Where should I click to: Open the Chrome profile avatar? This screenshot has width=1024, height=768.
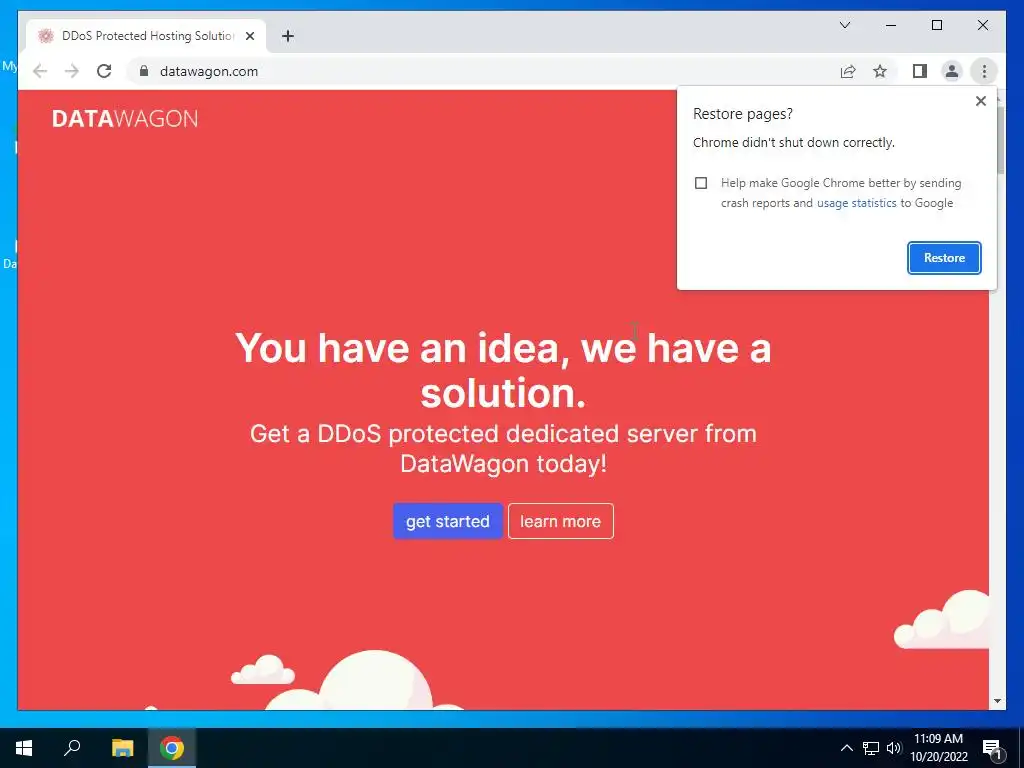(x=952, y=71)
